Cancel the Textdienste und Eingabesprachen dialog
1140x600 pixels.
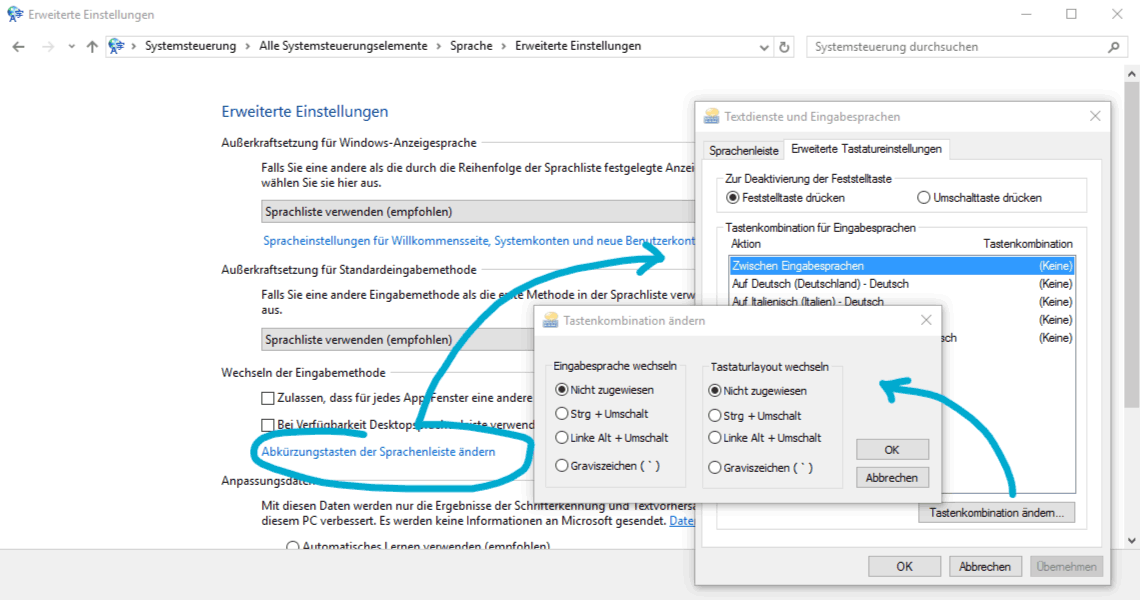click(x=984, y=567)
